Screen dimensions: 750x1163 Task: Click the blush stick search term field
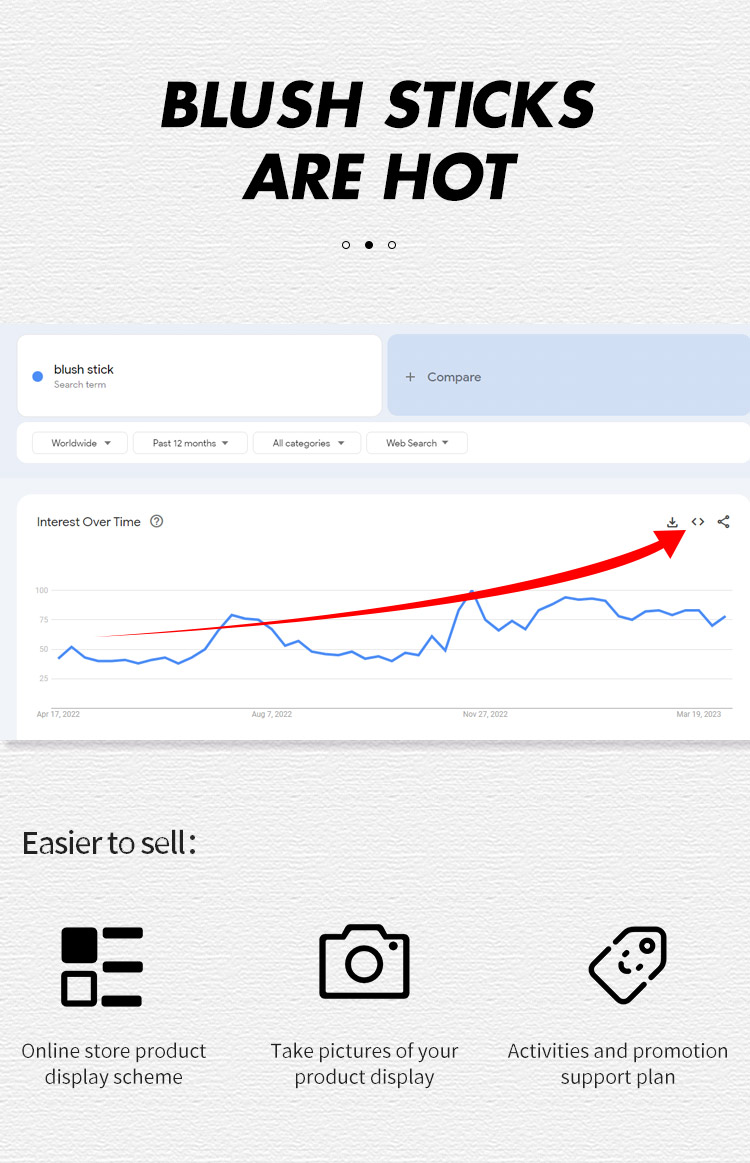click(x=199, y=376)
